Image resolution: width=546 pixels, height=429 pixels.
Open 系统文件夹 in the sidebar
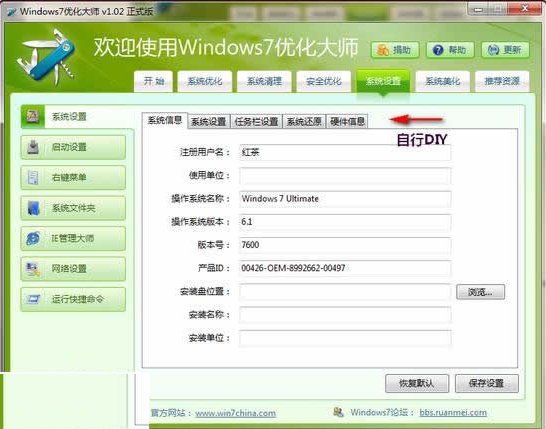point(73,208)
